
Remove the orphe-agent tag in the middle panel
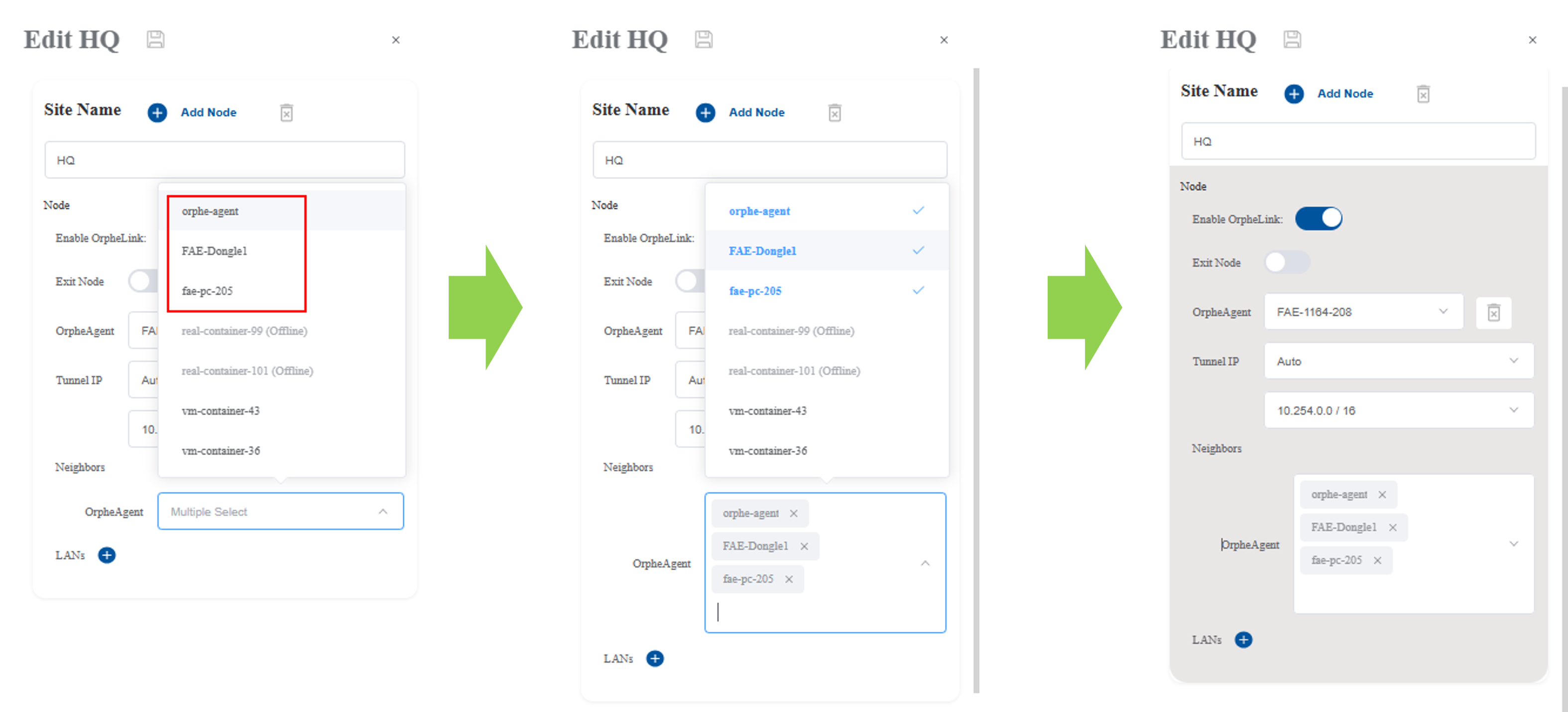tap(794, 513)
